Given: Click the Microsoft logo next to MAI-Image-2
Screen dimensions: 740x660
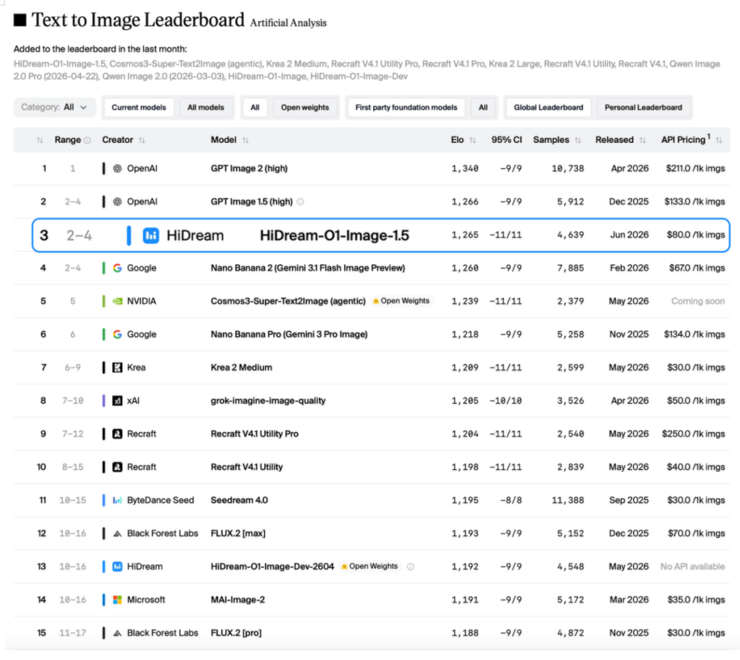Looking at the screenshot, I should click(118, 600).
